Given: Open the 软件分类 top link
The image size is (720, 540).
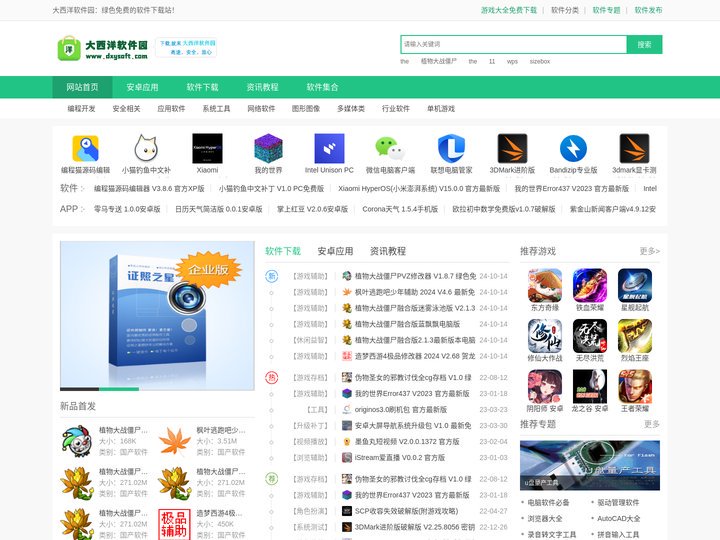Looking at the screenshot, I should click(x=565, y=10).
